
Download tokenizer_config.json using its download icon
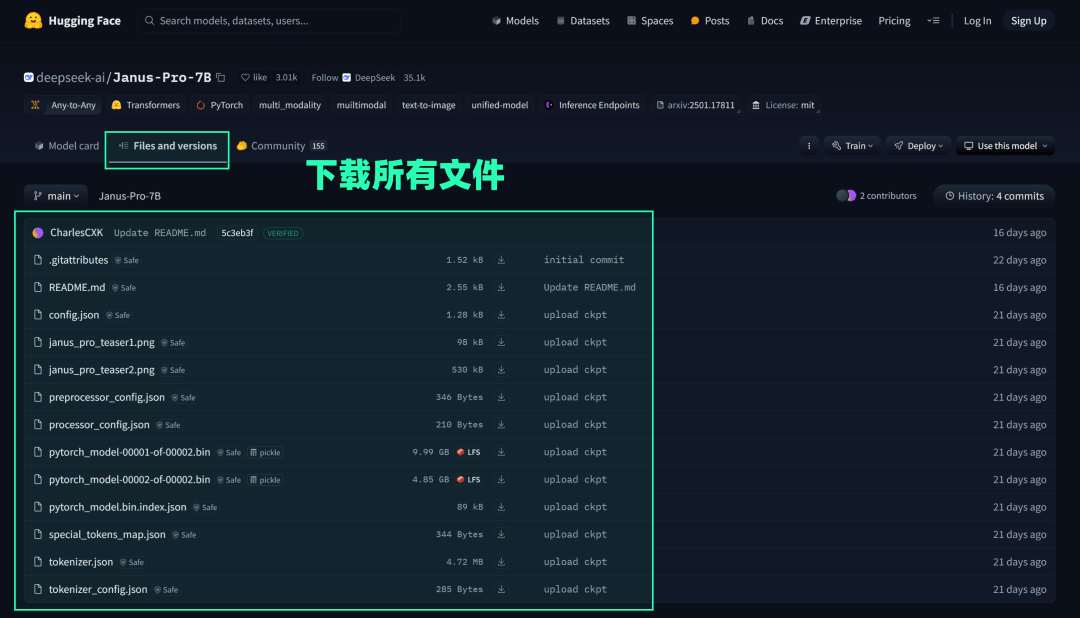click(x=501, y=590)
